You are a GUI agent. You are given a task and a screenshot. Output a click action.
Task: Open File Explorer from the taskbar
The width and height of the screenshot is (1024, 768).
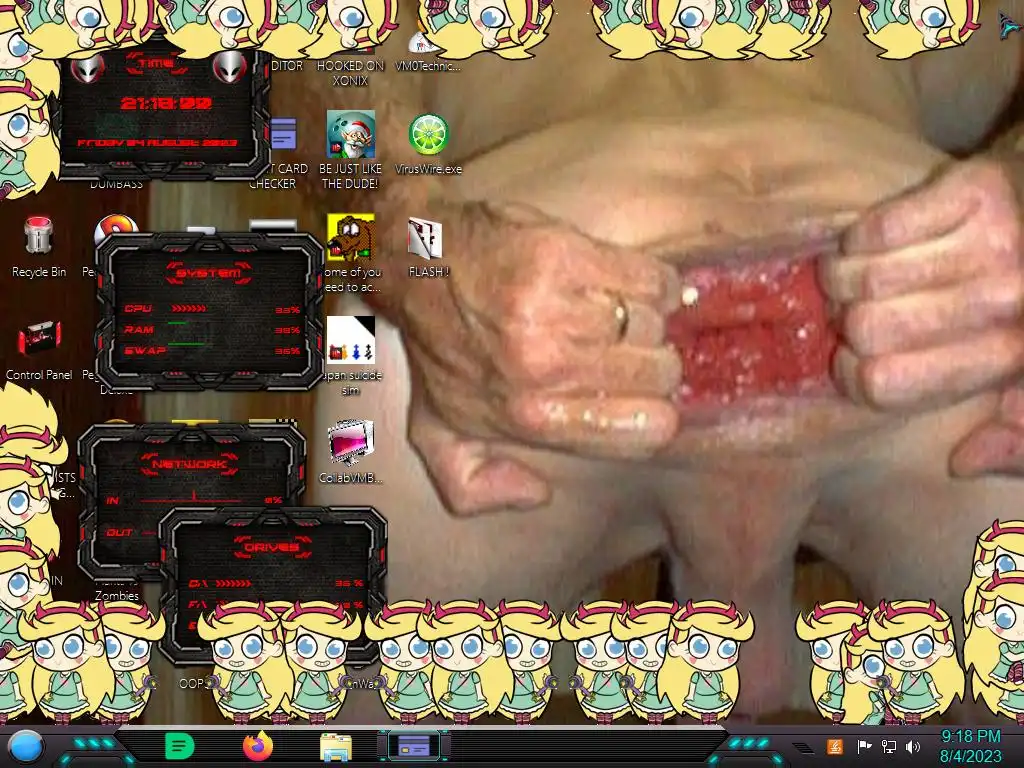(336, 746)
